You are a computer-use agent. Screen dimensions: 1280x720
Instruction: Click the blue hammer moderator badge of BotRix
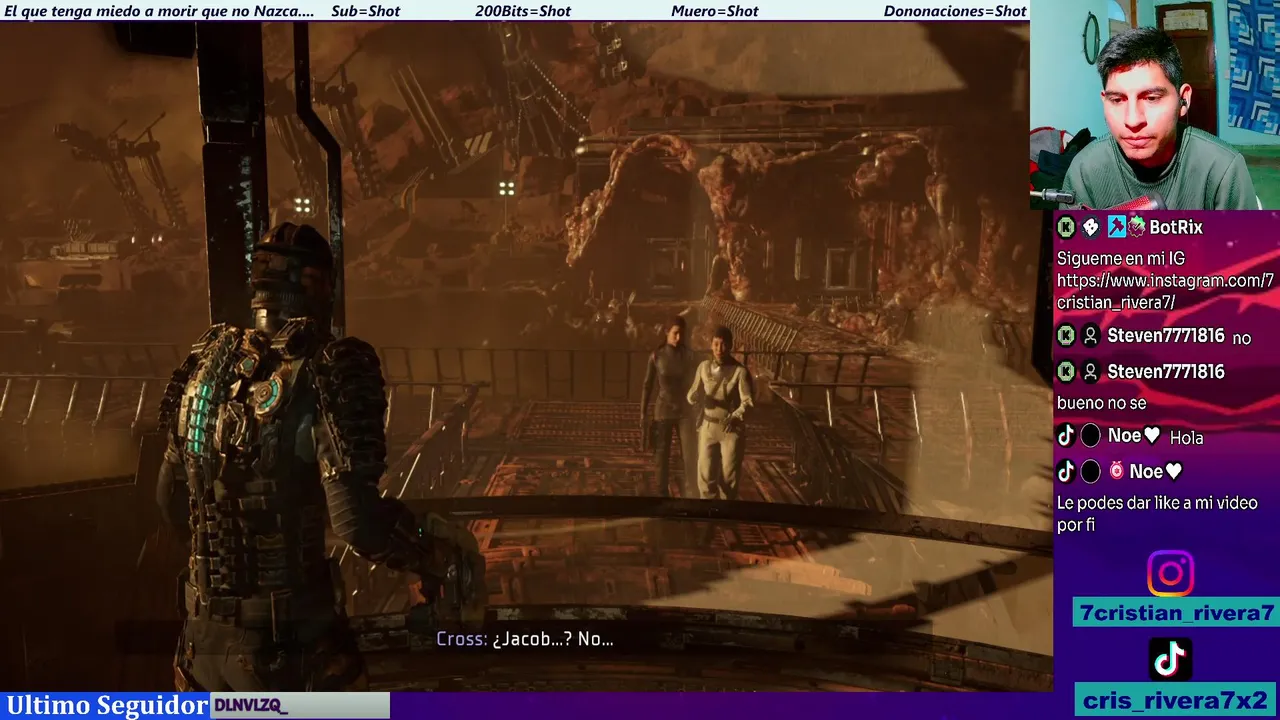(1116, 228)
